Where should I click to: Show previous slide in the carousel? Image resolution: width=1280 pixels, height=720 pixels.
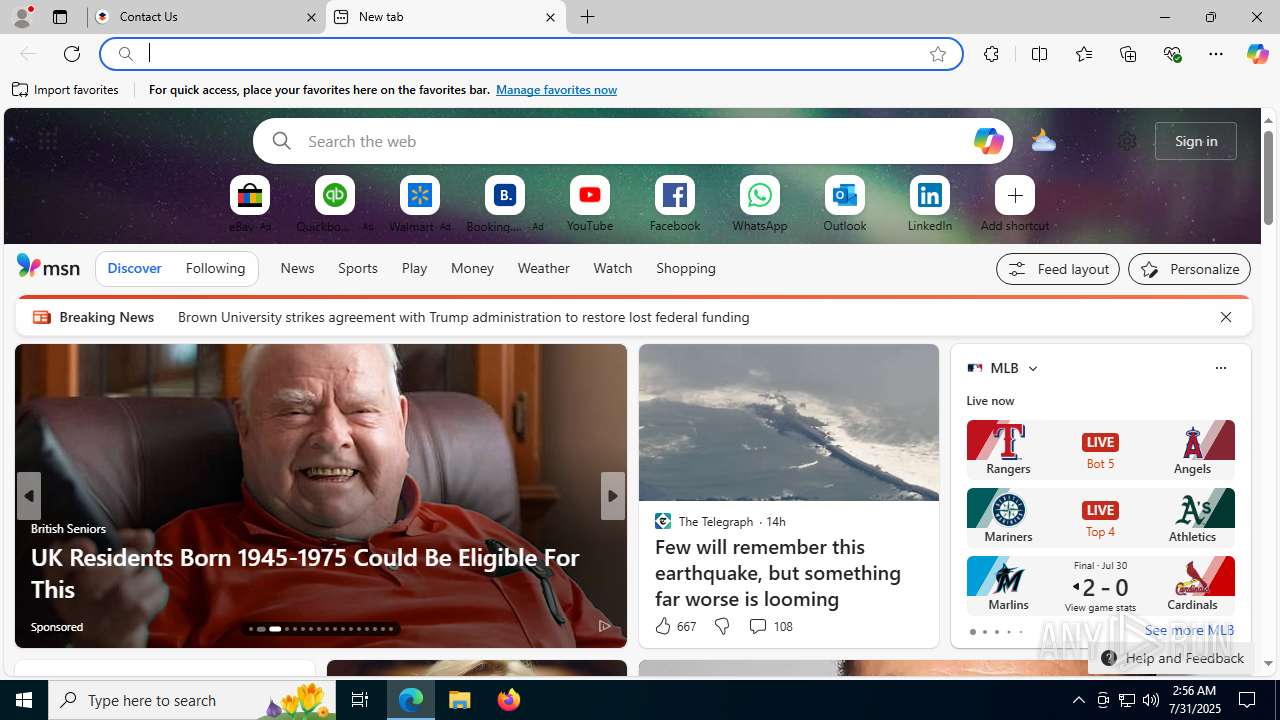tap(28, 496)
